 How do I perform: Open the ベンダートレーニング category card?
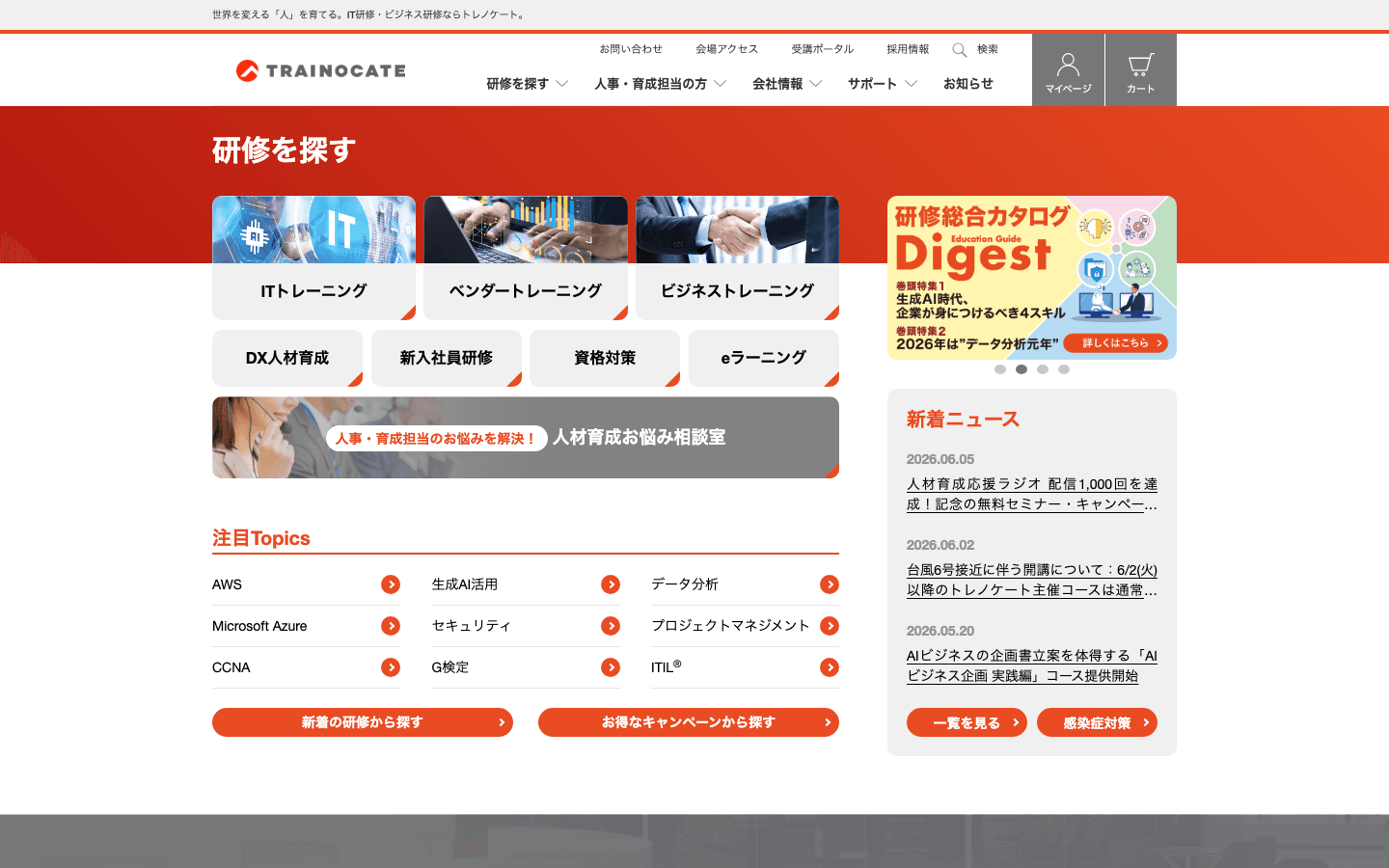click(526, 258)
